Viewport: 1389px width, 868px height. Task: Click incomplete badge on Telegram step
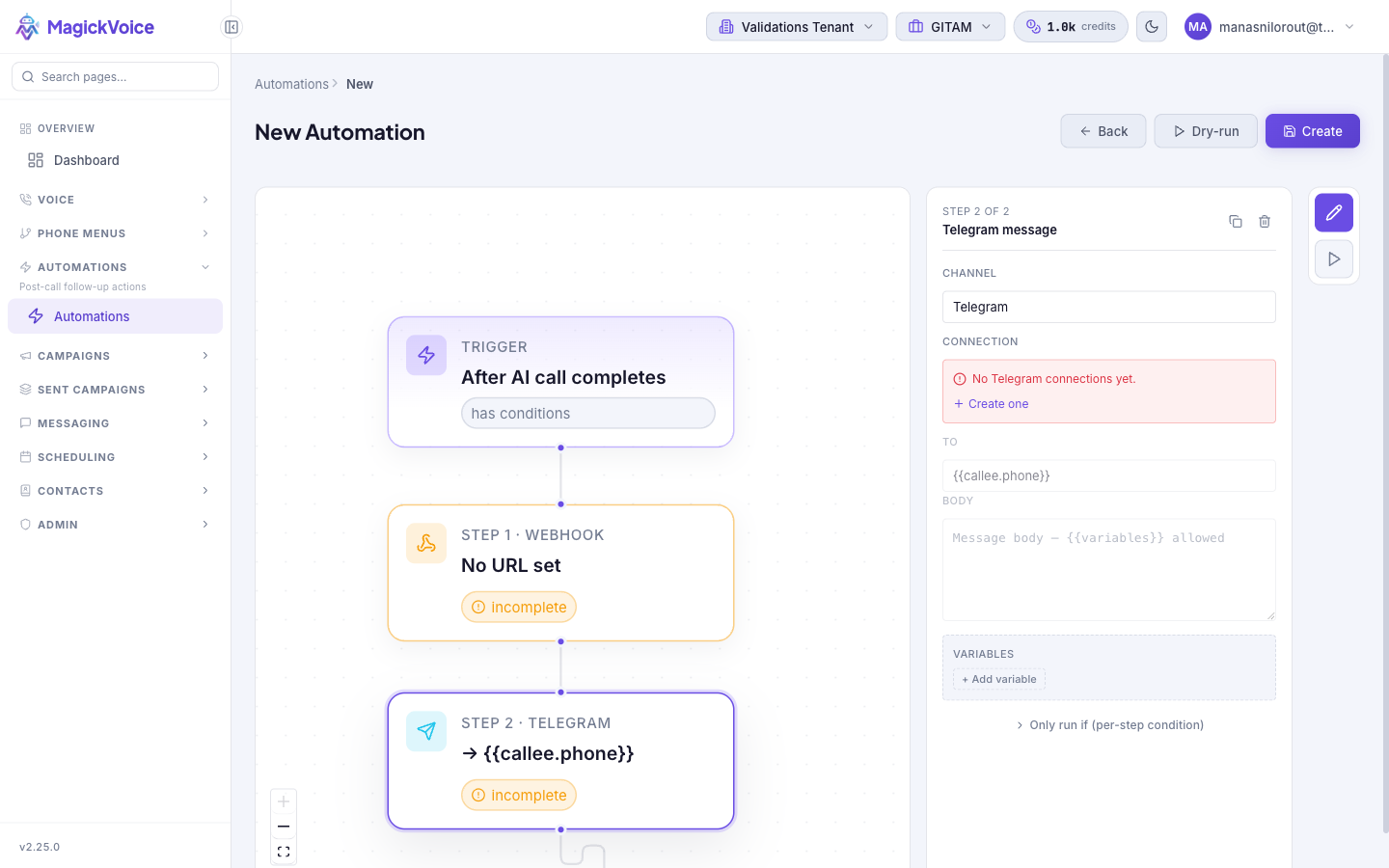pos(519,795)
